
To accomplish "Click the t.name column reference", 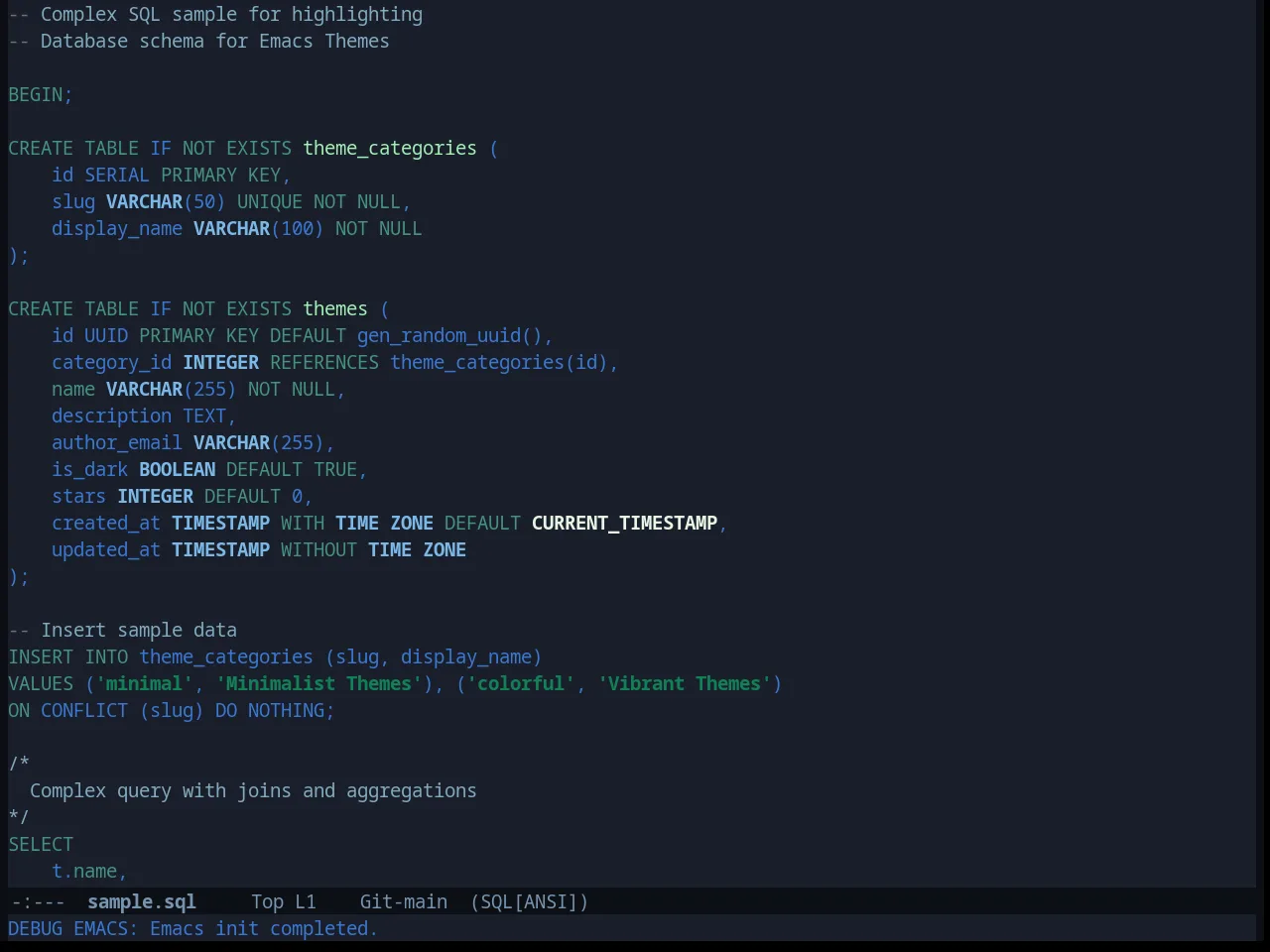I will [84, 871].
